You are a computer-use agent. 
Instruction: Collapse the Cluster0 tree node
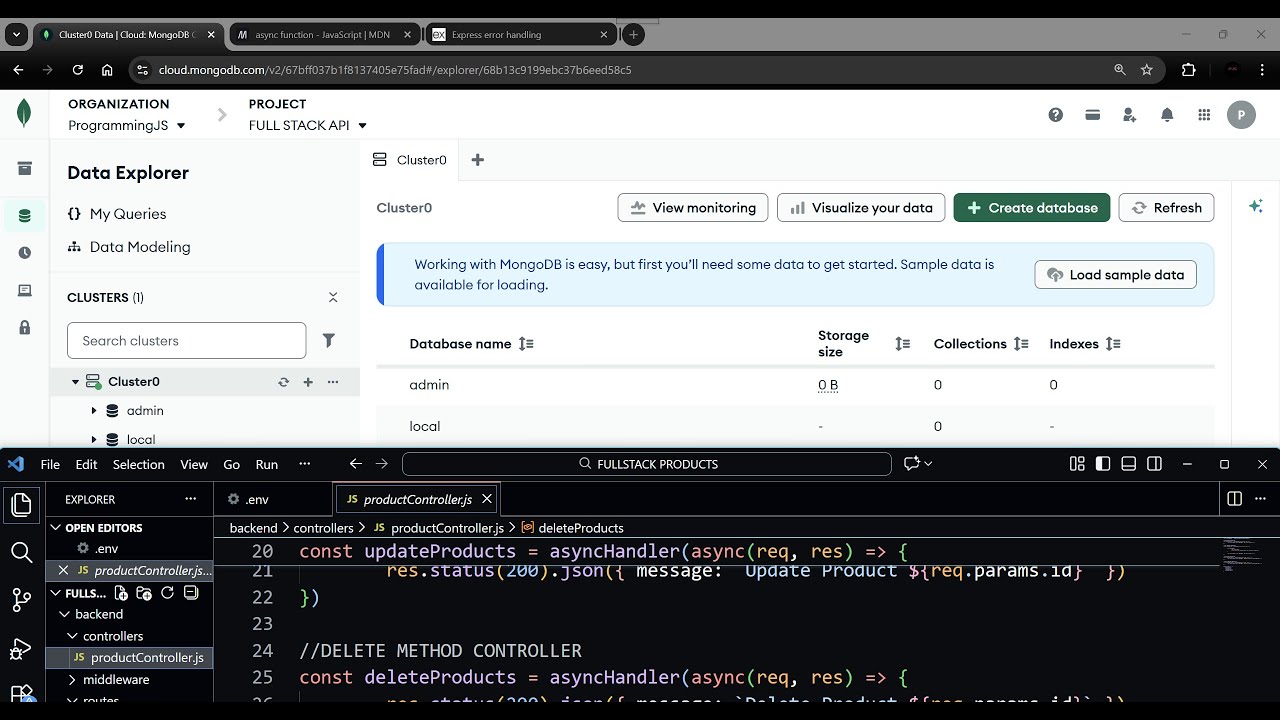coord(75,382)
